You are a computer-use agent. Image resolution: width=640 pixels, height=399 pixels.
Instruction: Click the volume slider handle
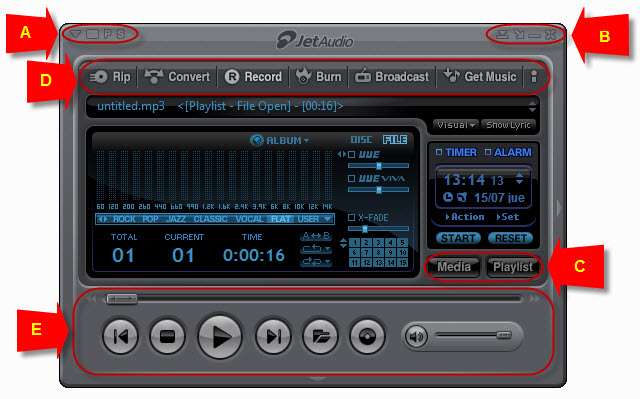point(504,335)
